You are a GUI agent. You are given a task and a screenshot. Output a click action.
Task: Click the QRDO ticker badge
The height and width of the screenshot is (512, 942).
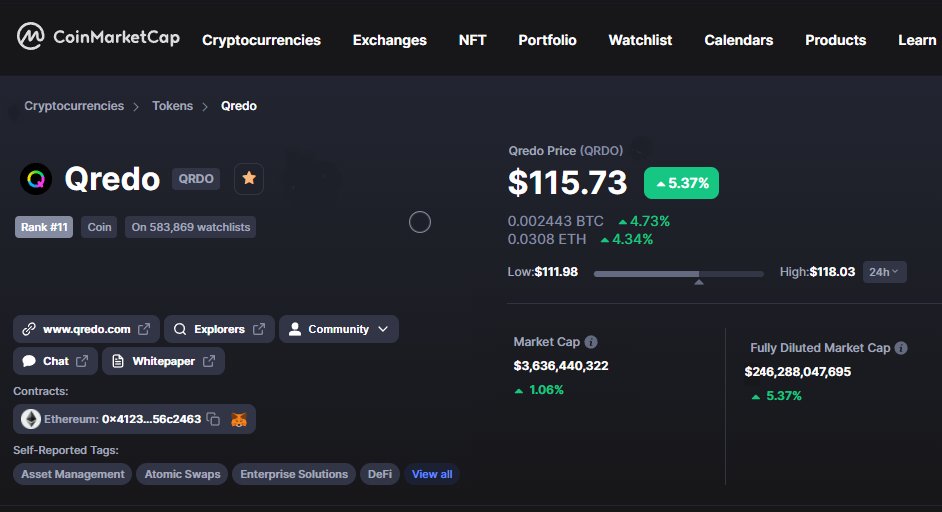[x=196, y=178]
